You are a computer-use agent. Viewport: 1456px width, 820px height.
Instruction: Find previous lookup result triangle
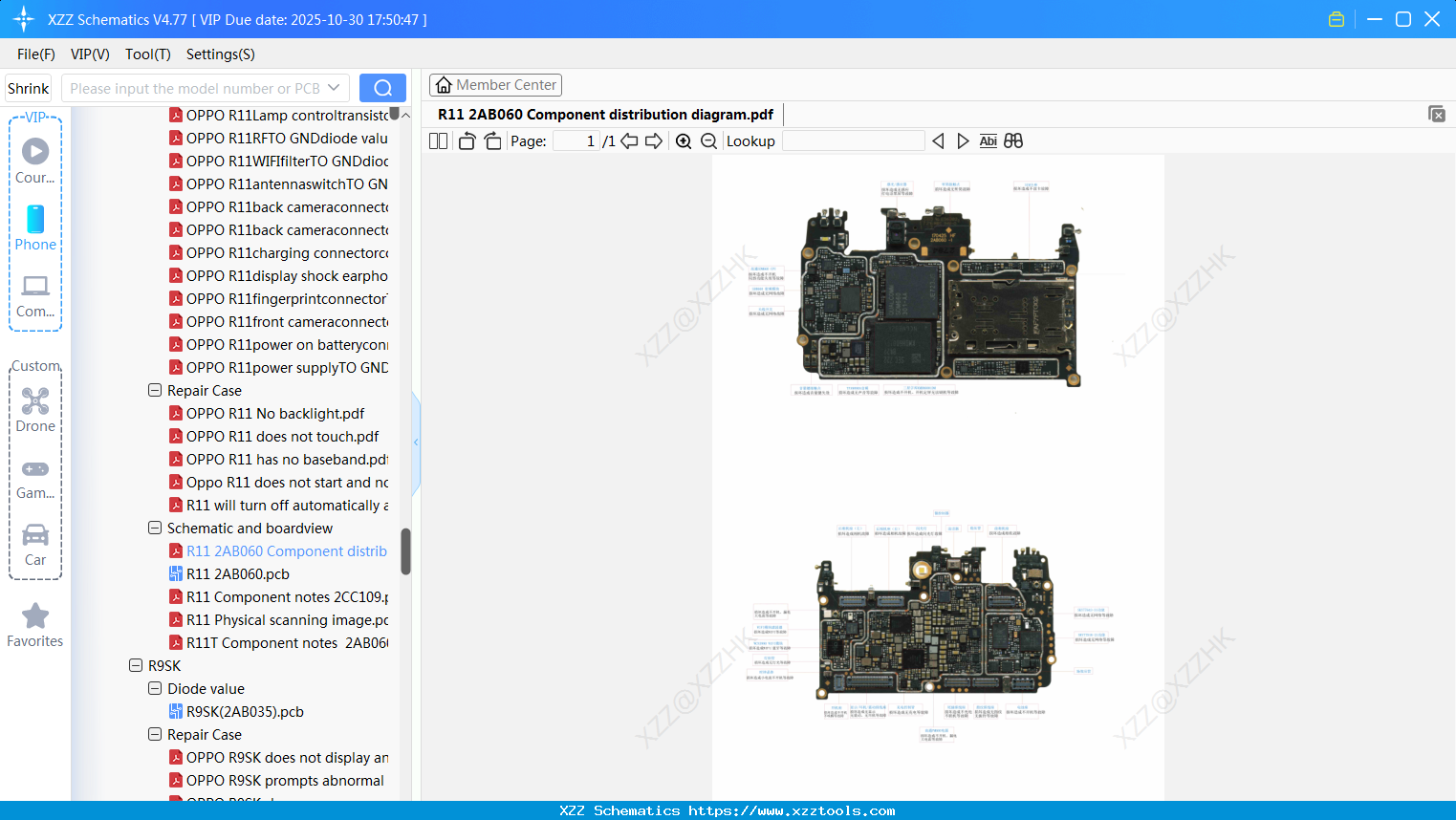point(938,141)
